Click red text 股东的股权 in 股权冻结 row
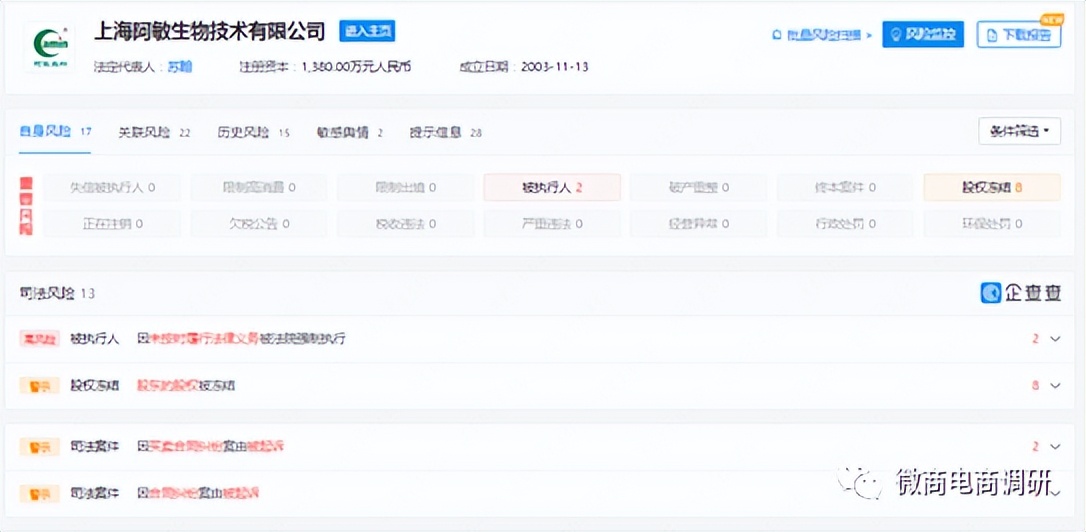This screenshot has width=1086, height=532. coord(168,385)
